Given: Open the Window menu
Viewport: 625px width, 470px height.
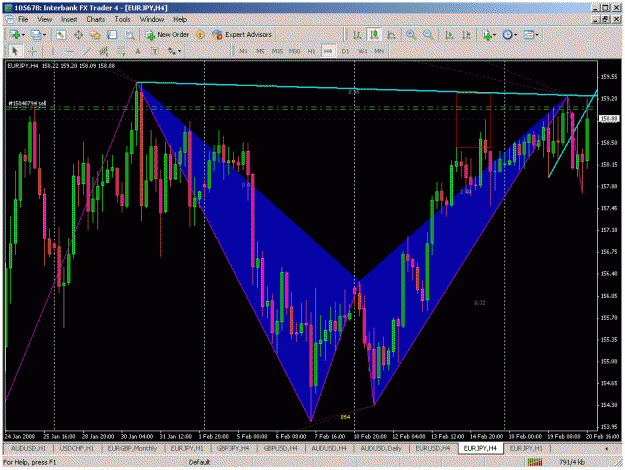Looking at the screenshot, I should click(x=152, y=20).
